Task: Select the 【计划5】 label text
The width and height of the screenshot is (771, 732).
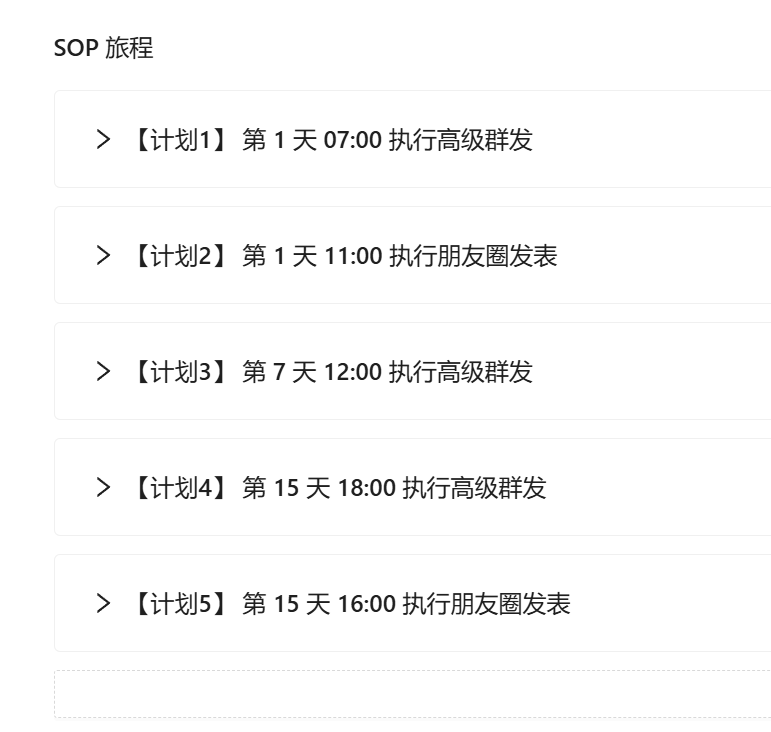Action: [180, 604]
